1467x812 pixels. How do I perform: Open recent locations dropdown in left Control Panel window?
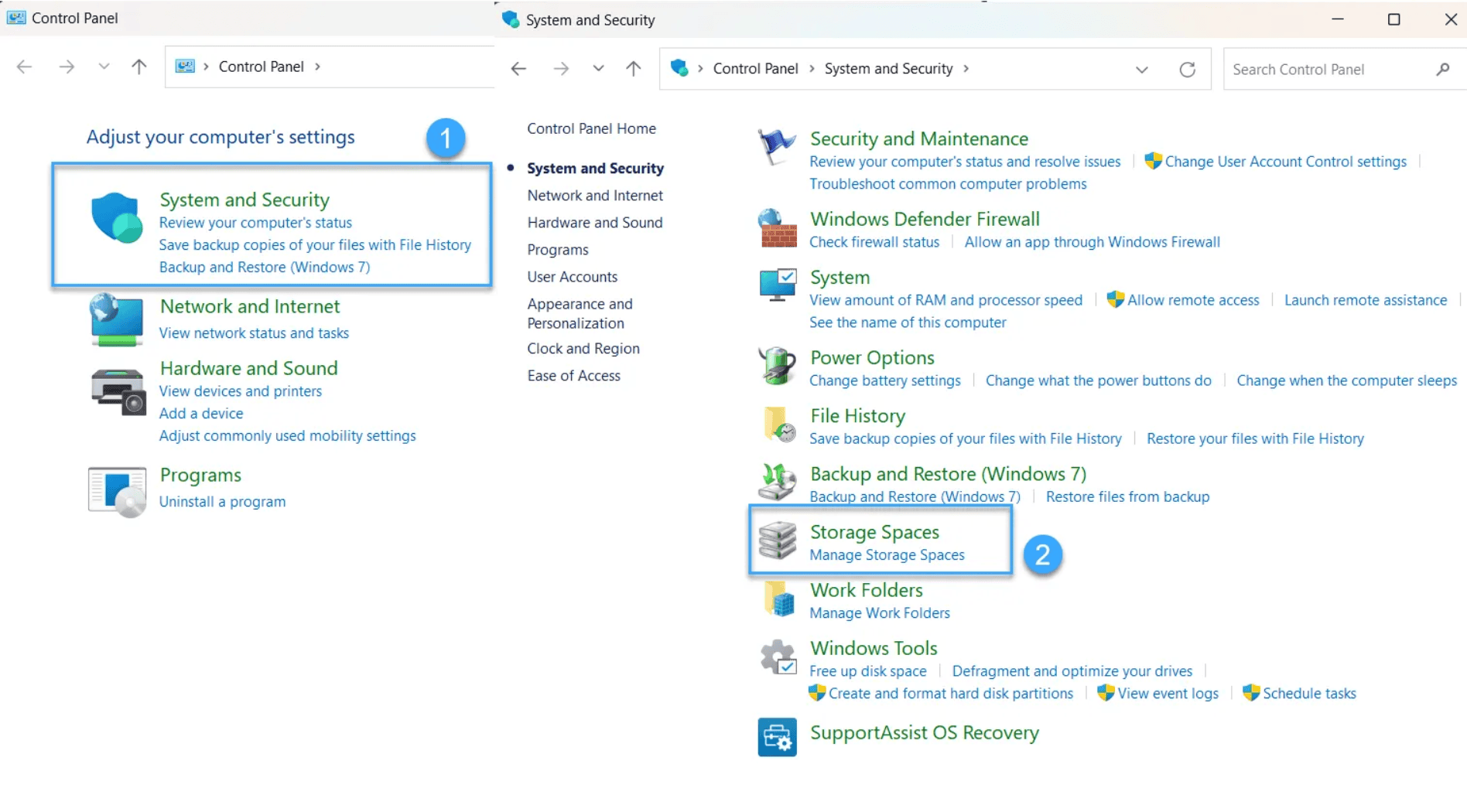tap(104, 67)
